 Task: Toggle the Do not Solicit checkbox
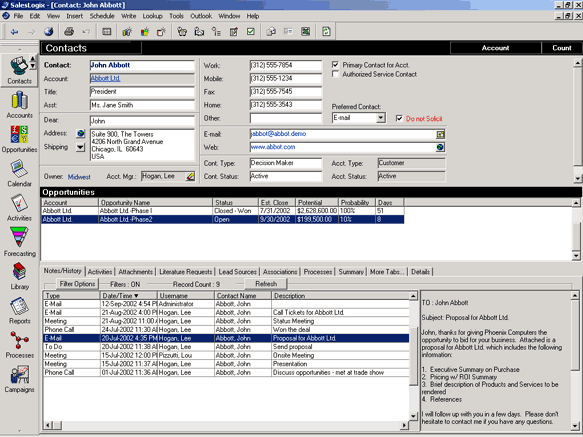tap(399, 119)
